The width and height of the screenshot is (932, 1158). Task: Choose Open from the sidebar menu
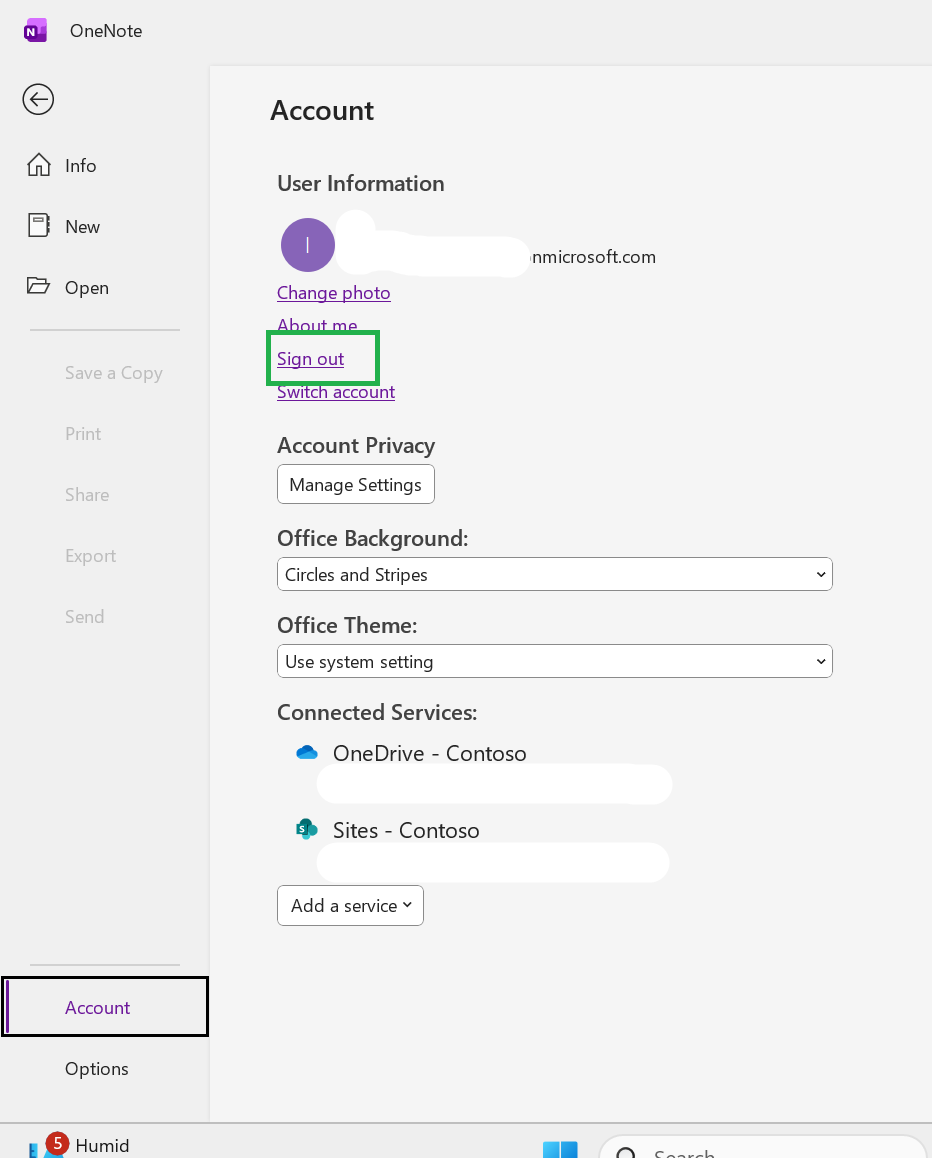tap(86, 287)
